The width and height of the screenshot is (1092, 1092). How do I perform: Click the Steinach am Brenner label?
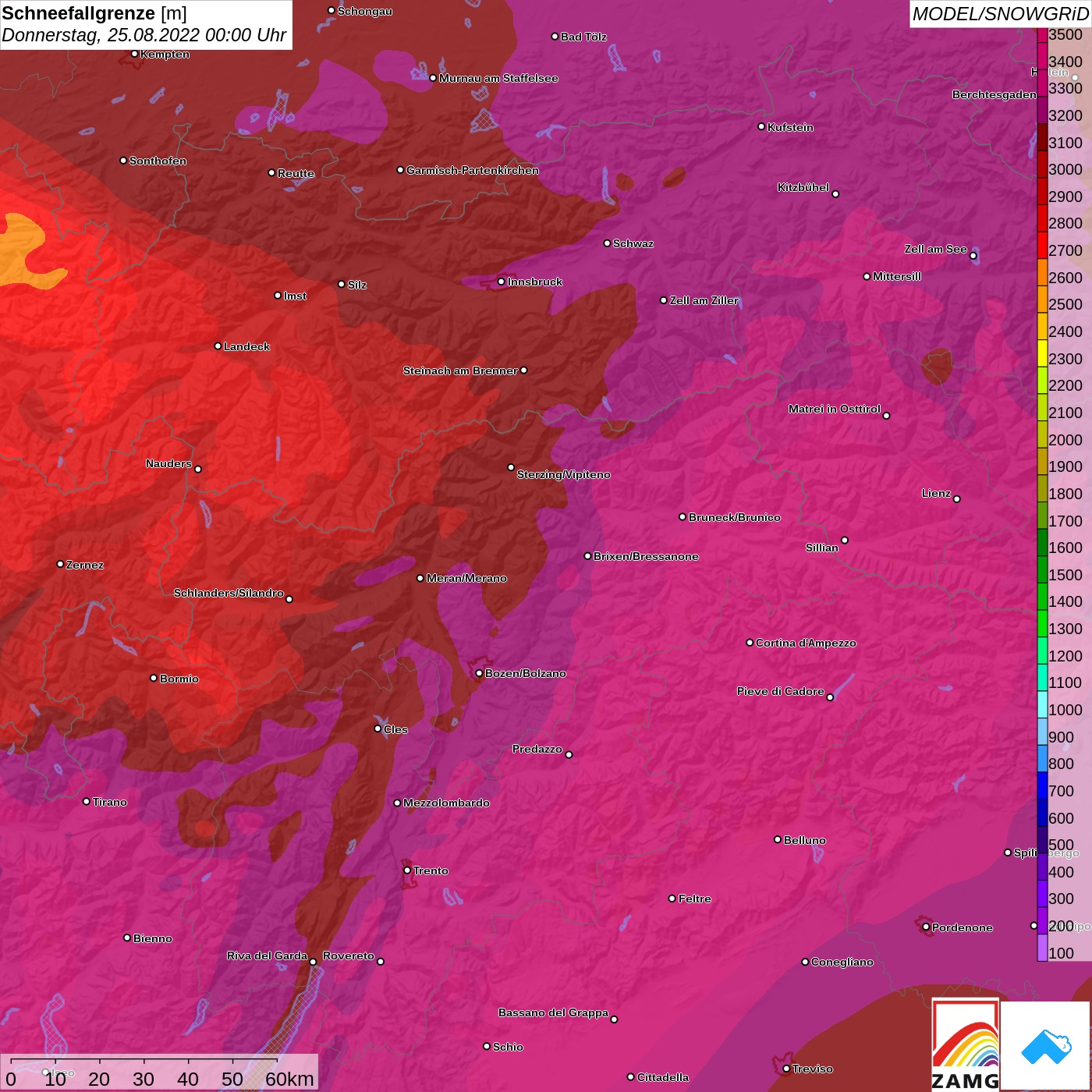tap(460, 370)
